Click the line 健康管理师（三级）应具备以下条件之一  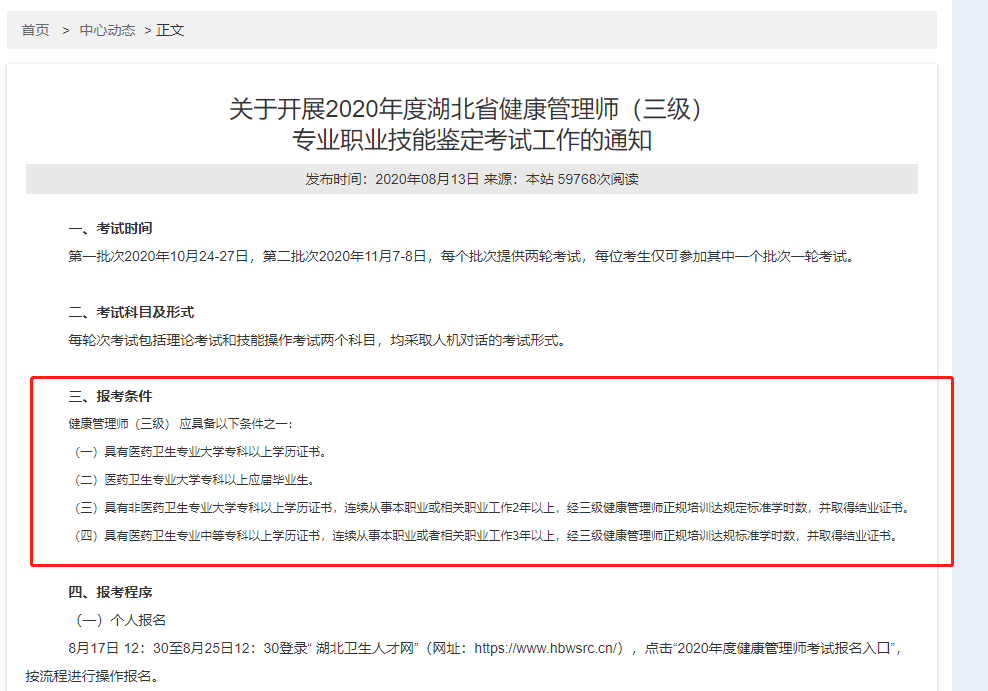(181, 424)
